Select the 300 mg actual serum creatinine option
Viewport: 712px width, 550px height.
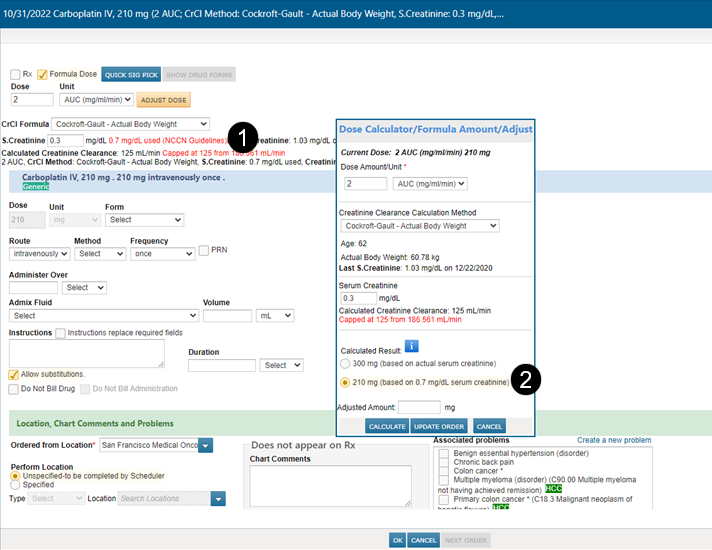click(346, 364)
